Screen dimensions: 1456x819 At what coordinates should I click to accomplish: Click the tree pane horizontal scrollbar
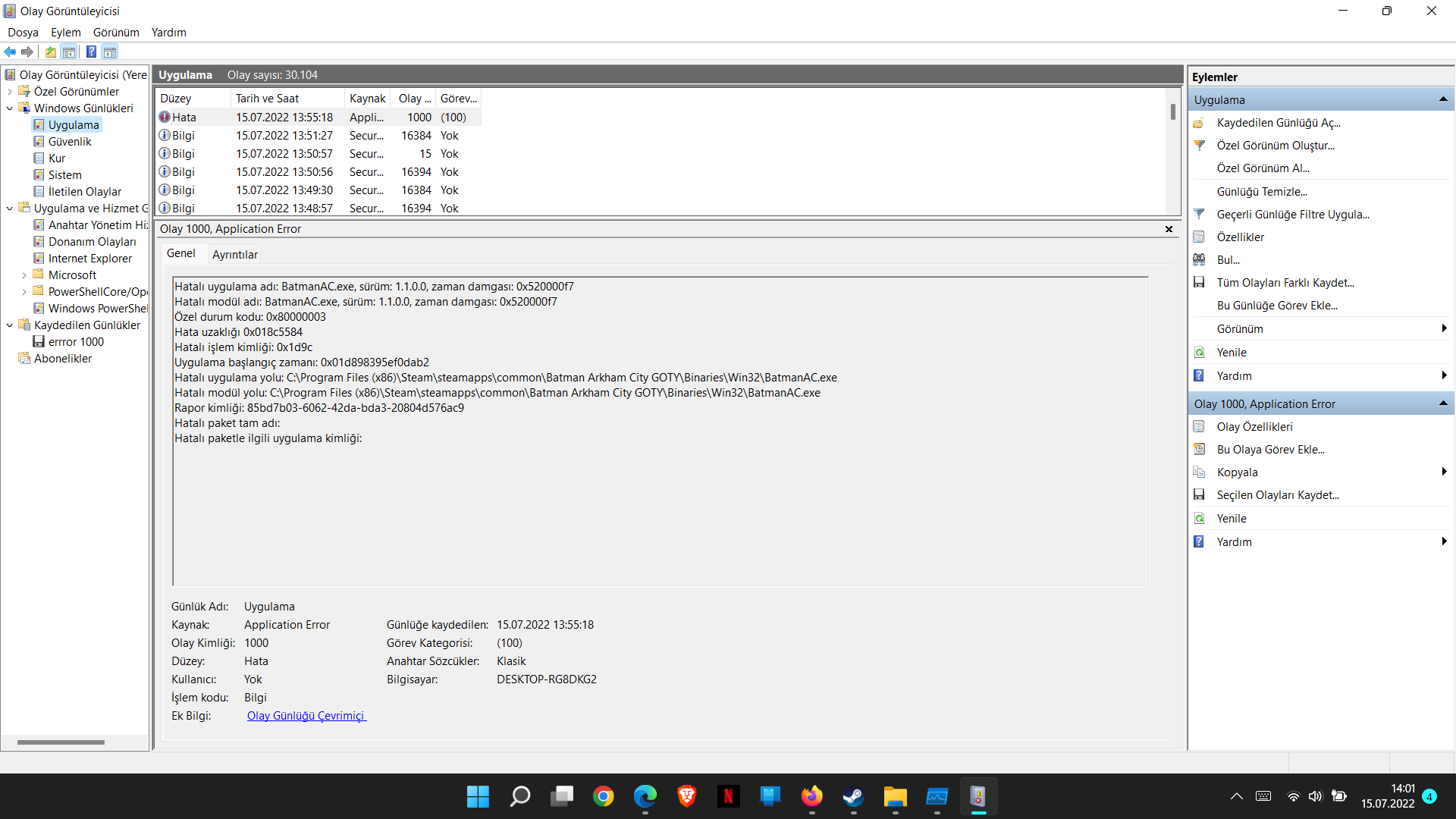tap(61, 742)
